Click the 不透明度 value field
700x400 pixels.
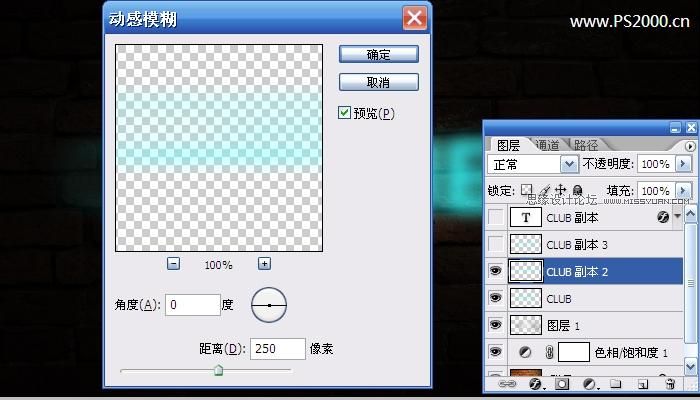[x=656, y=164]
